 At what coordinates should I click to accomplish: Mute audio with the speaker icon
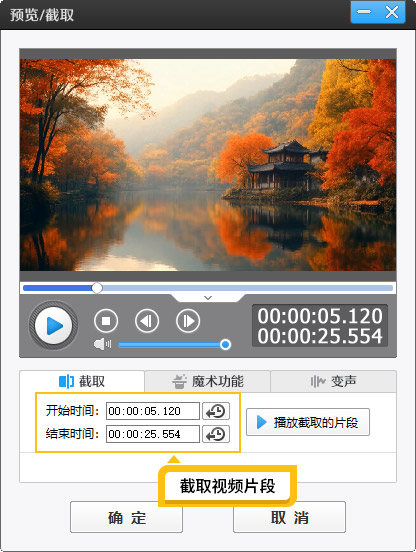102,344
